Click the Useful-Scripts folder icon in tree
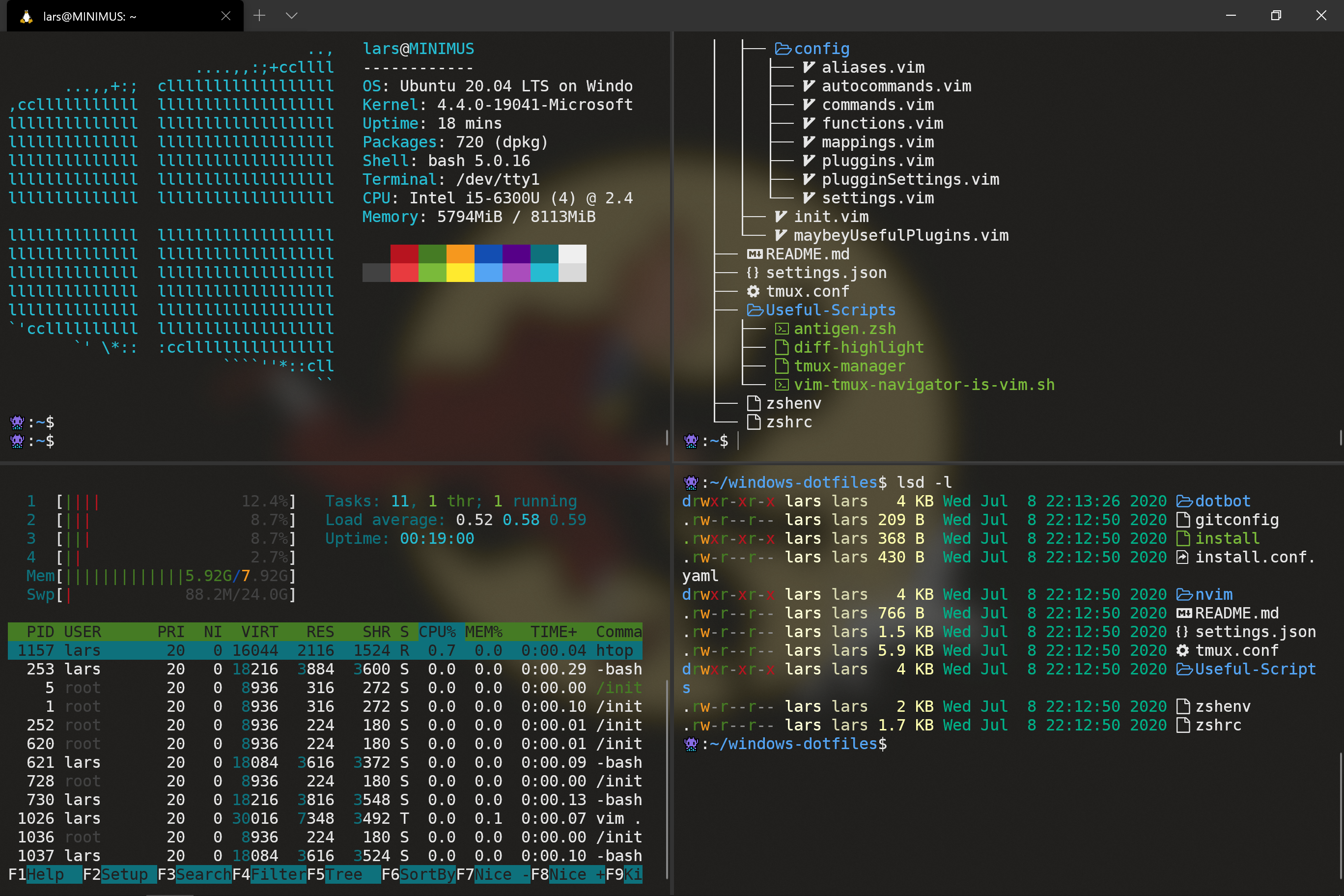 tap(756, 310)
